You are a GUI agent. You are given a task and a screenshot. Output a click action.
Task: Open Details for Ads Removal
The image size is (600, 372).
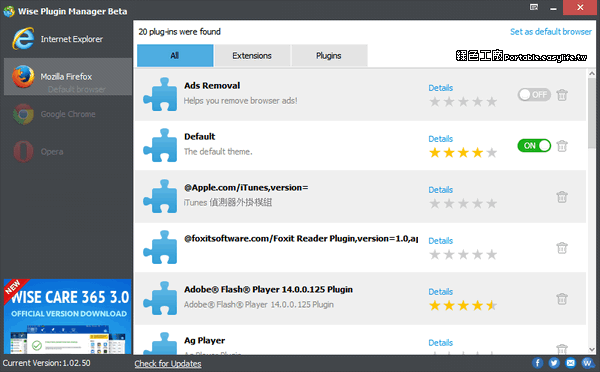(440, 88)
